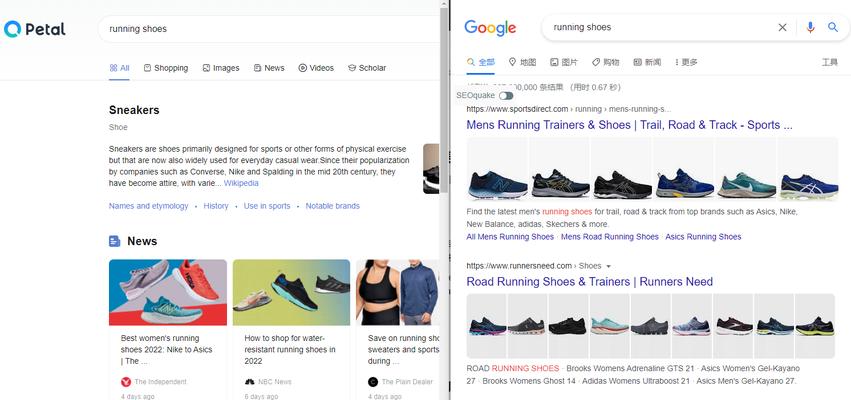Viewport: 851px width, 400px height.
Task: Switch to Petal's Shopping tab
Action: click(166, 68)
